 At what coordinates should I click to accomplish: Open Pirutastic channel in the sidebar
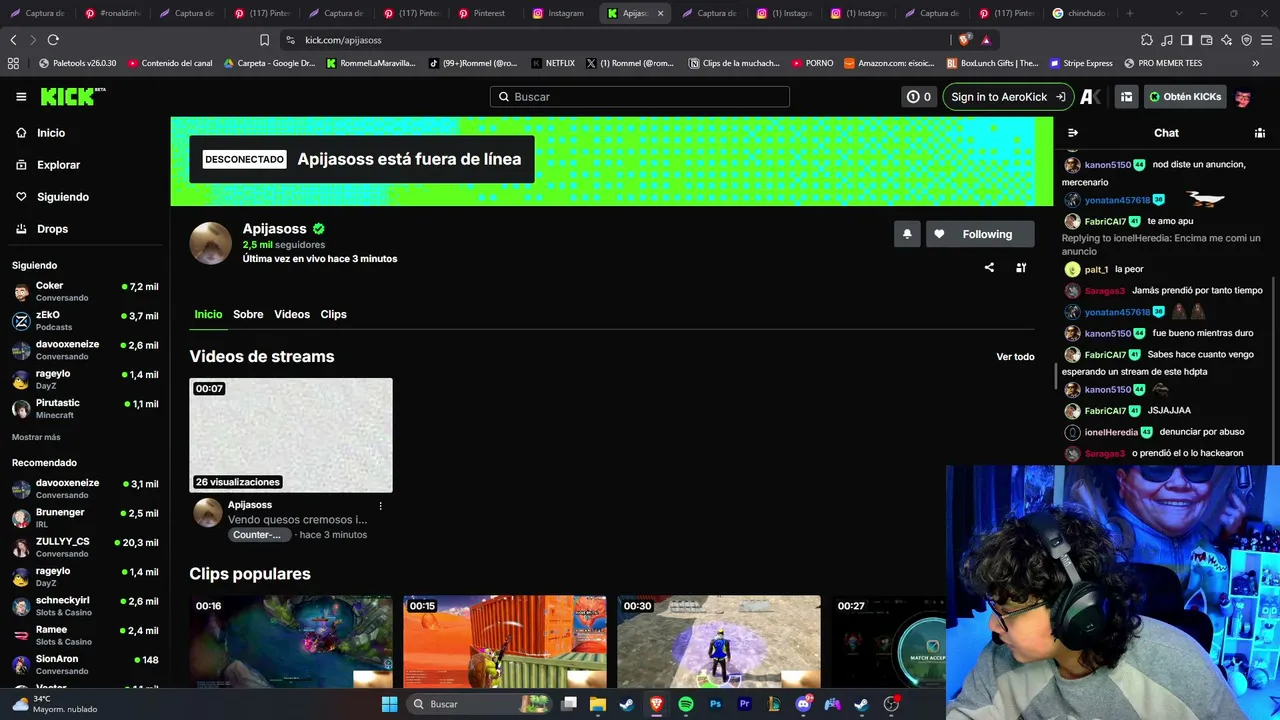tap(85, 408)
